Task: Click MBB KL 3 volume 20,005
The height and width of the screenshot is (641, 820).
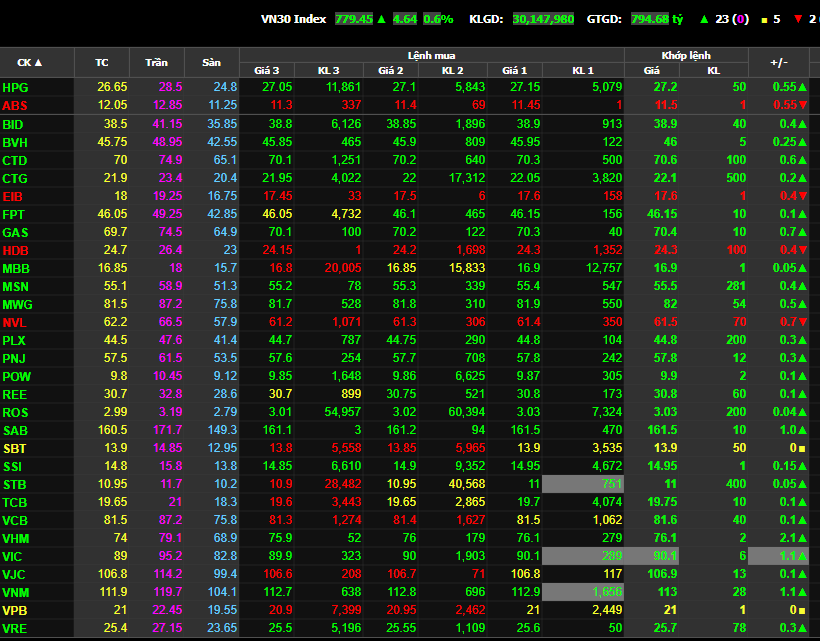Action: coord(343,268)
